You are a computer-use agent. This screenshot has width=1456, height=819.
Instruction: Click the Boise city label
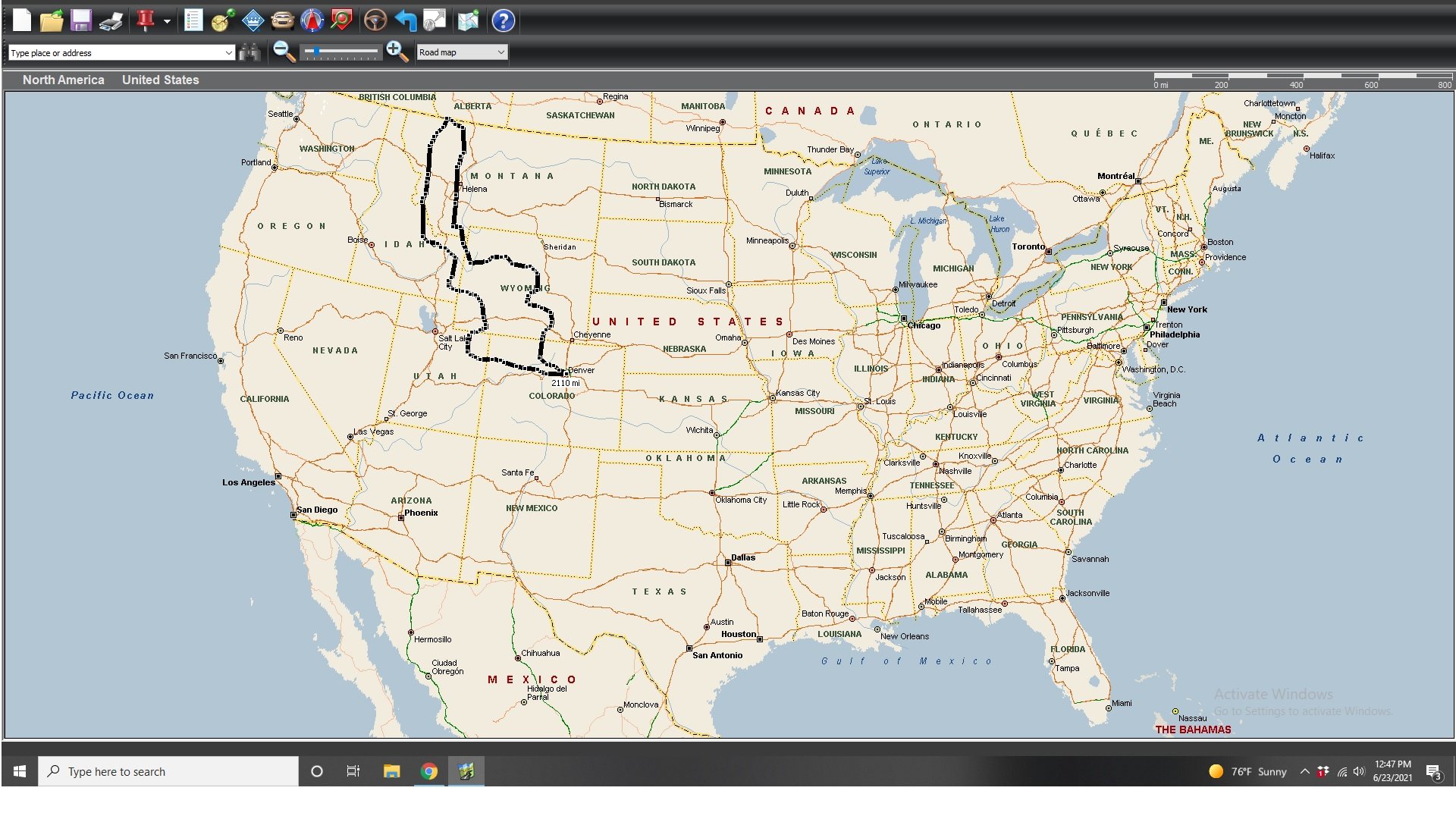pyautogui.click(x=358, y=240)
